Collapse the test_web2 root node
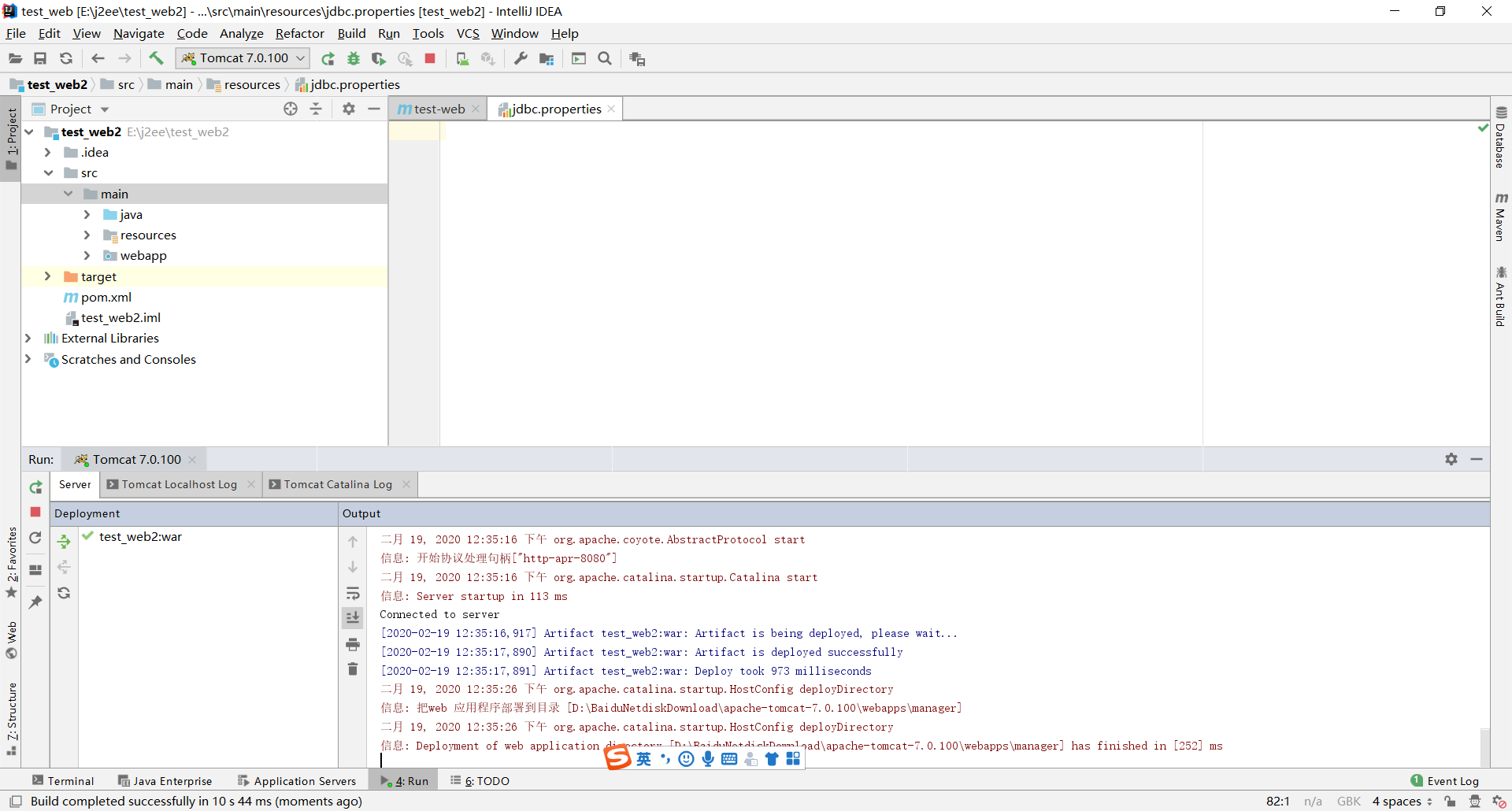This screenshot has width=1512, height=811. pyautogui.click(x=29, y=131)
